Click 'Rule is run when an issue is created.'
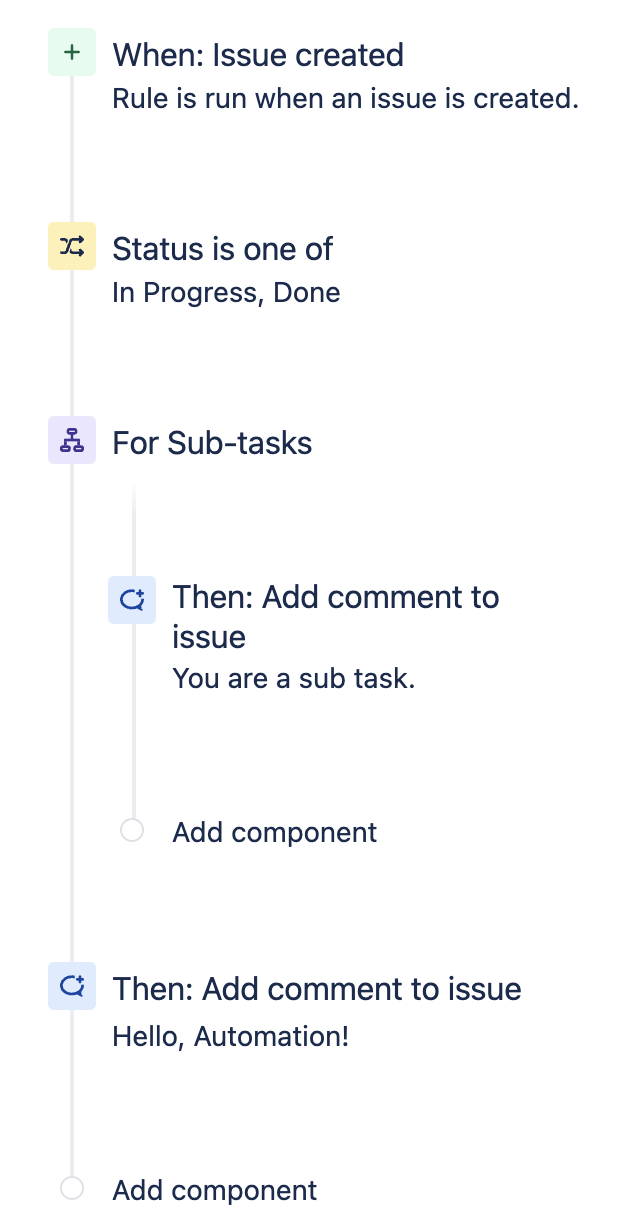 tap(346, 99)
